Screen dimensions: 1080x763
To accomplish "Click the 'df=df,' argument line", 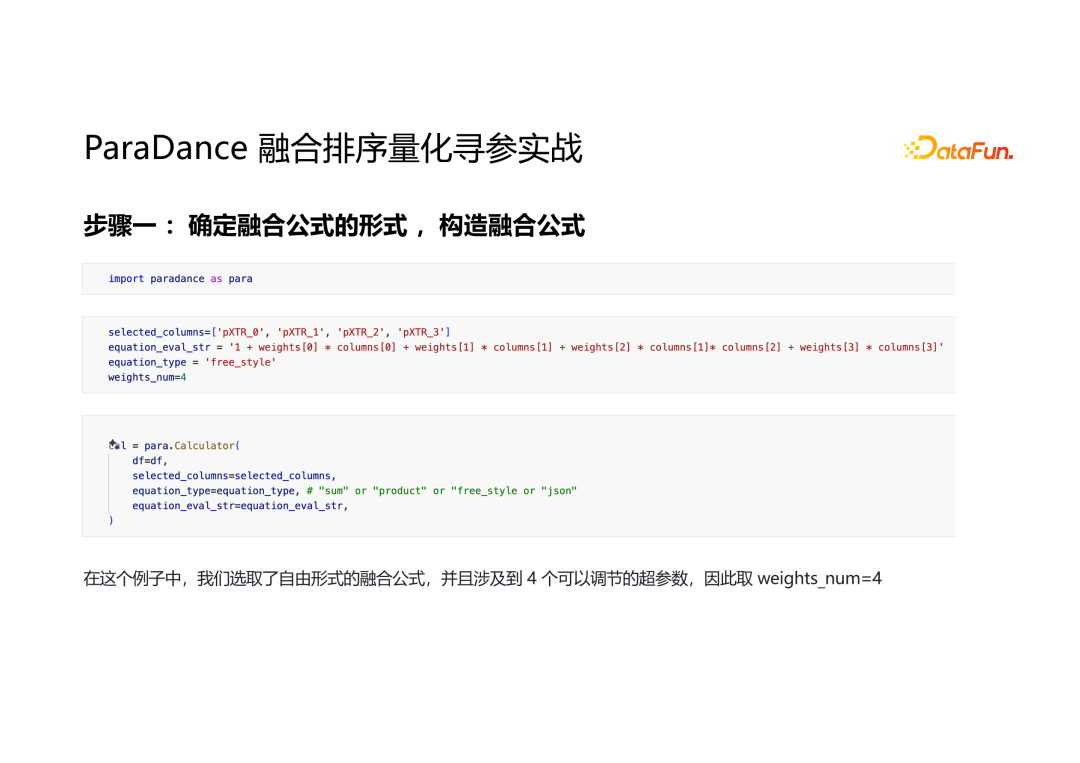I will point(150,461).
